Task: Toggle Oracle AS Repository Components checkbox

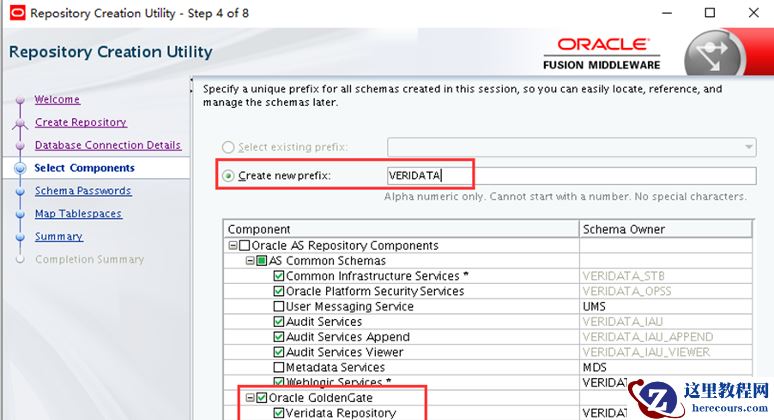Action: click(244, 245)
